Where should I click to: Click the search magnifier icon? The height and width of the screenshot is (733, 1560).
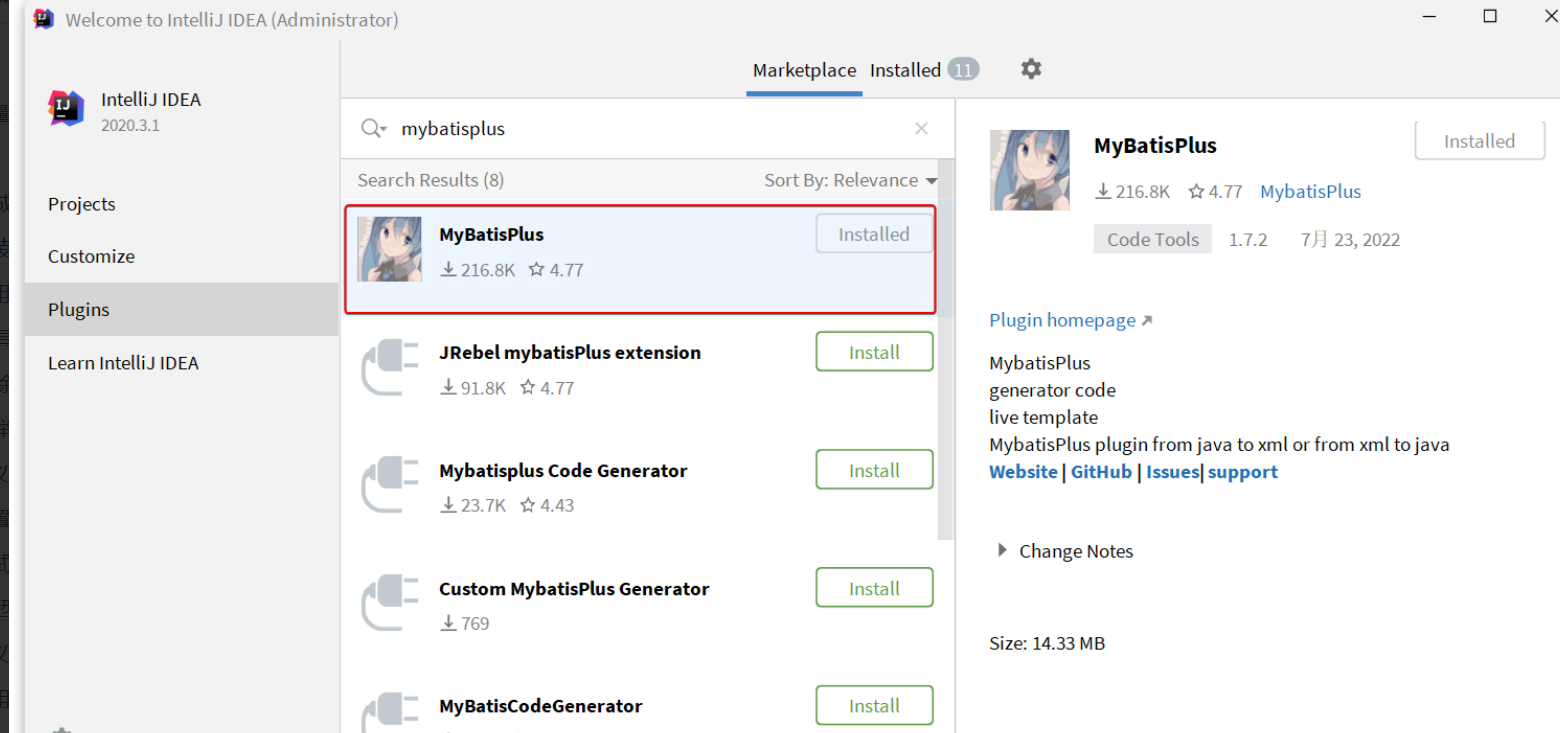pyautogui.click(x=373, y=128)
